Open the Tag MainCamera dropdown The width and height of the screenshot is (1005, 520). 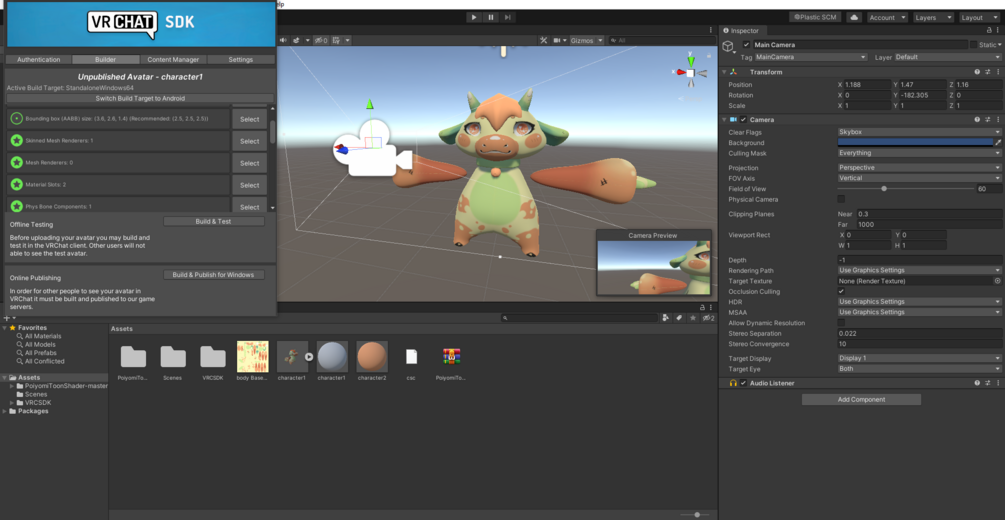(x=811, y=57)
